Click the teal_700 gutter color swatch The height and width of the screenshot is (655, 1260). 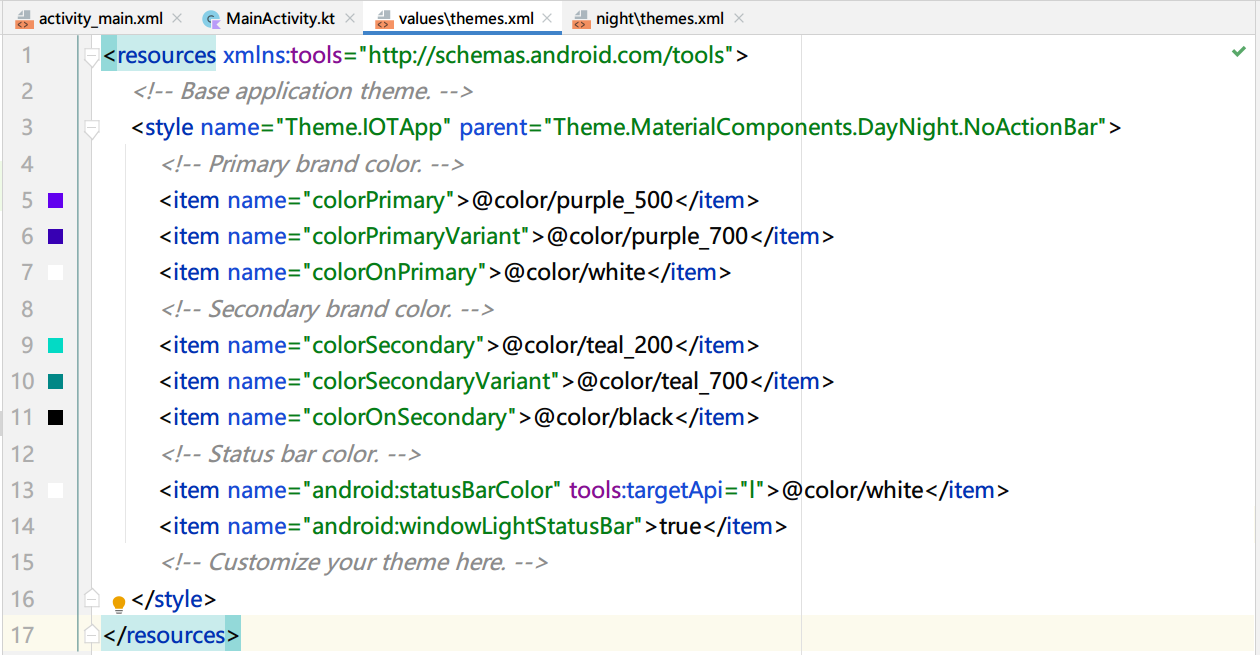(56, 381)
